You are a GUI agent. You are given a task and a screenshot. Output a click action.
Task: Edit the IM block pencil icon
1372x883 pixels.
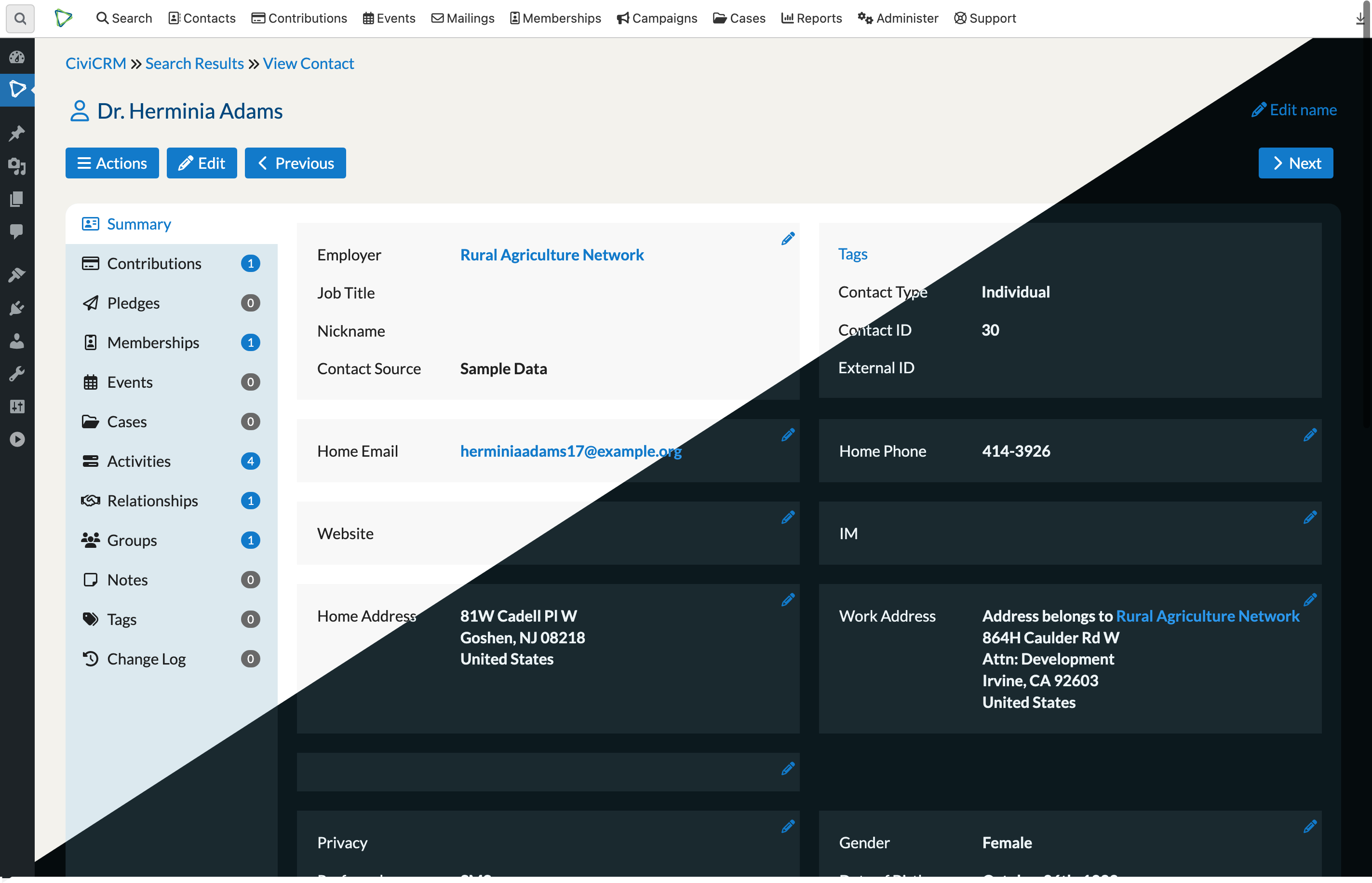pyautogui.click(x=1310, y=518)
